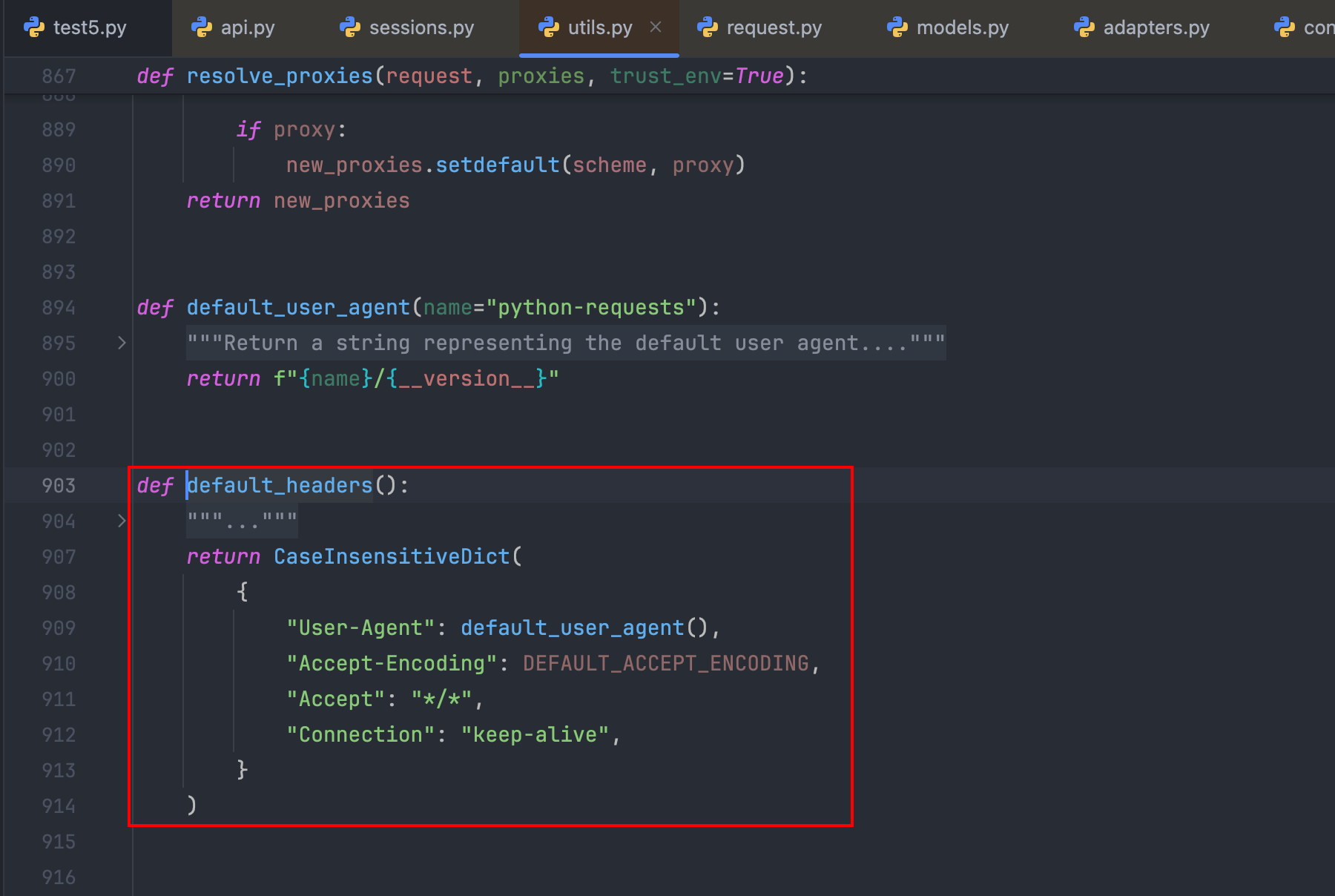Click the Python icon on api.py tab

click(x=202, y=28)
